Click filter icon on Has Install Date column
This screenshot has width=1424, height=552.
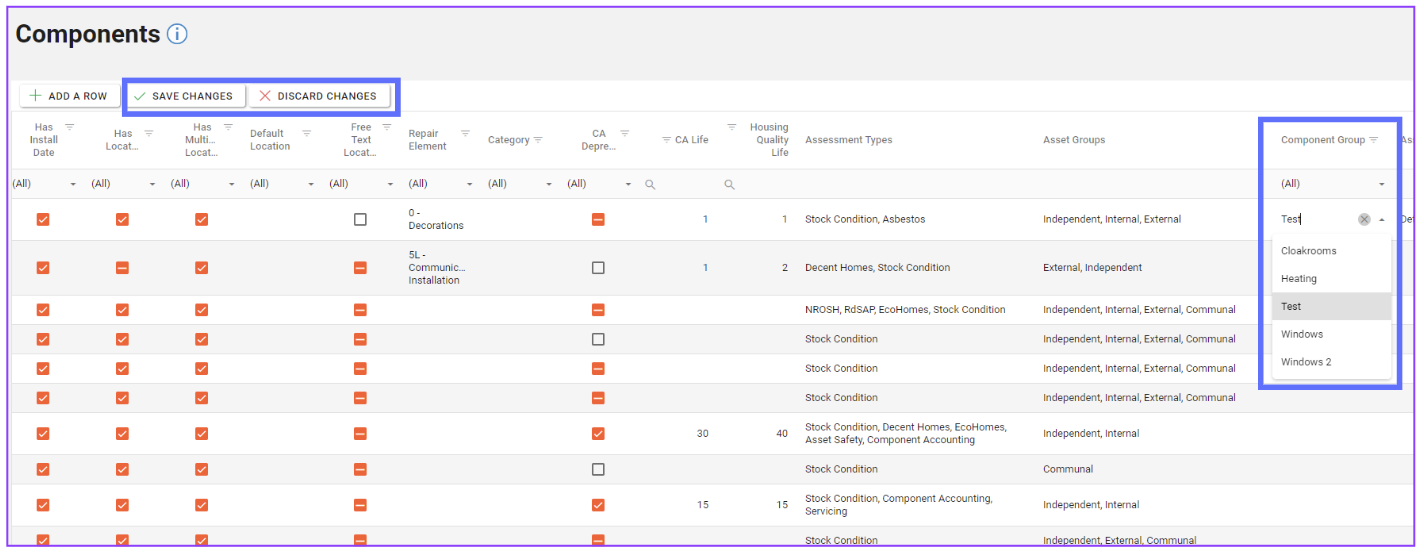click(70, 127)
